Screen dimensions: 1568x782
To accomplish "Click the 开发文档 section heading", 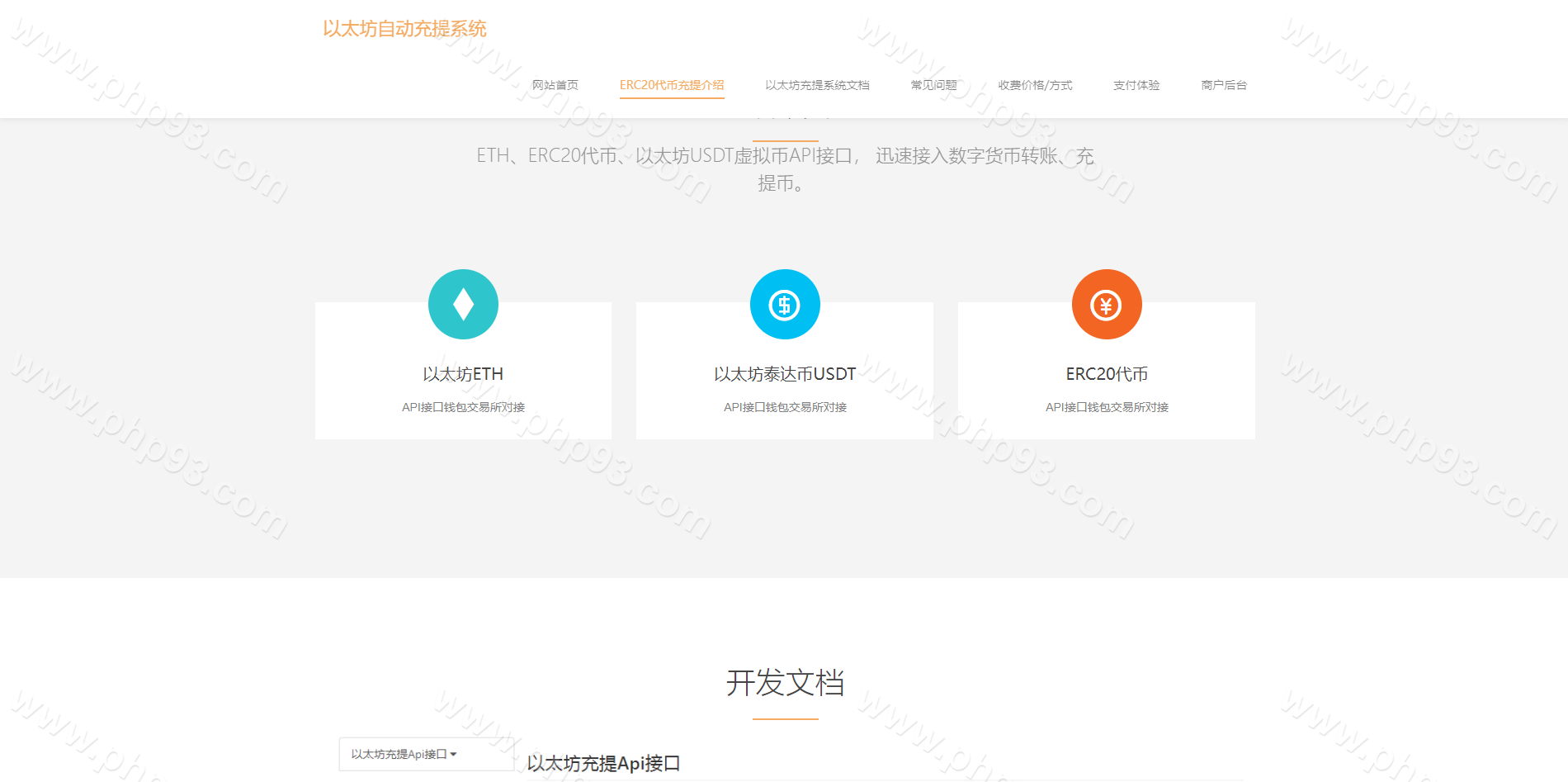I will pyautogui.click(x=785, y=683).
